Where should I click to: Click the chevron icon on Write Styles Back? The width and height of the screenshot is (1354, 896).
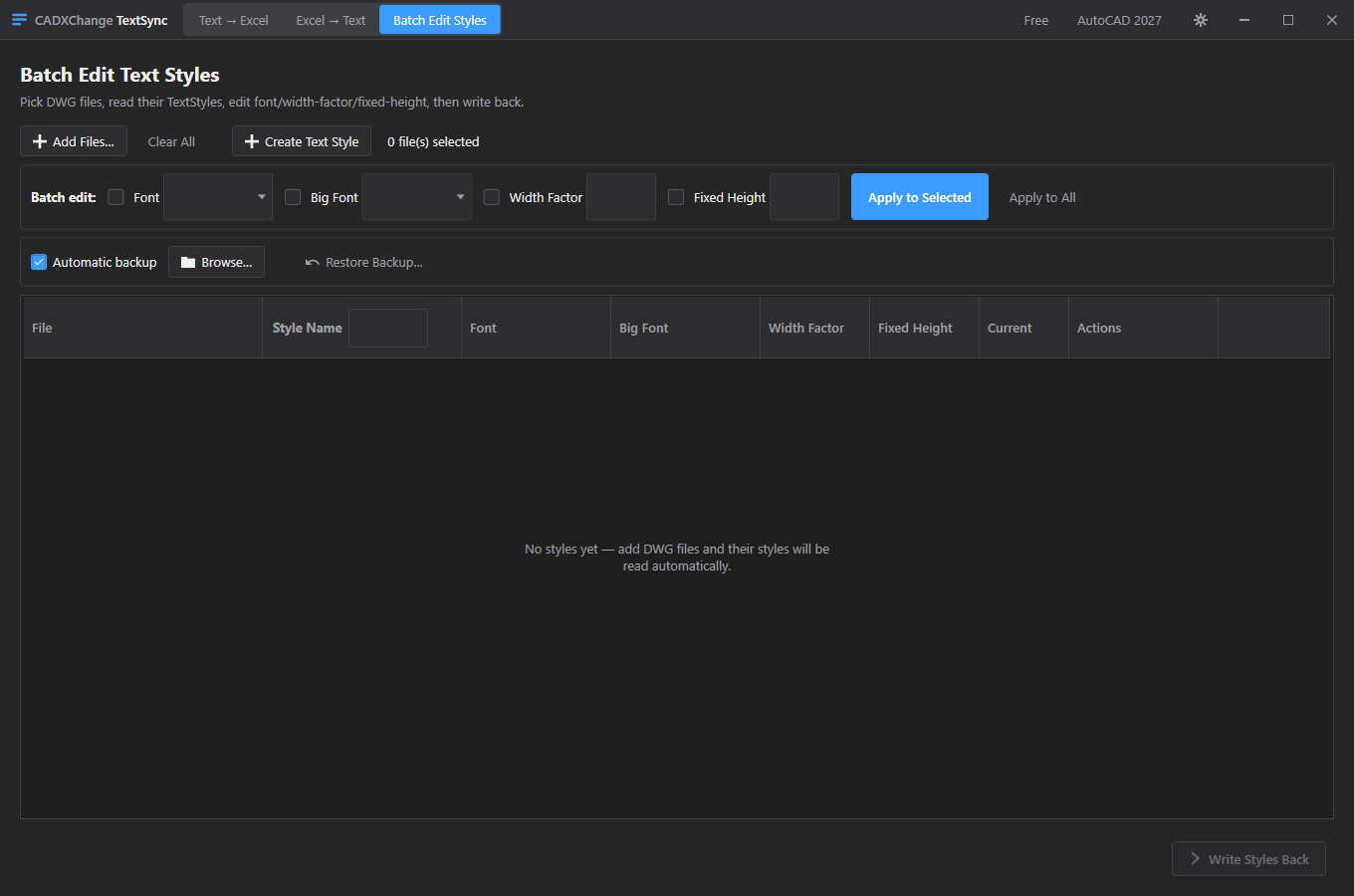click(x=1195, y=859)
